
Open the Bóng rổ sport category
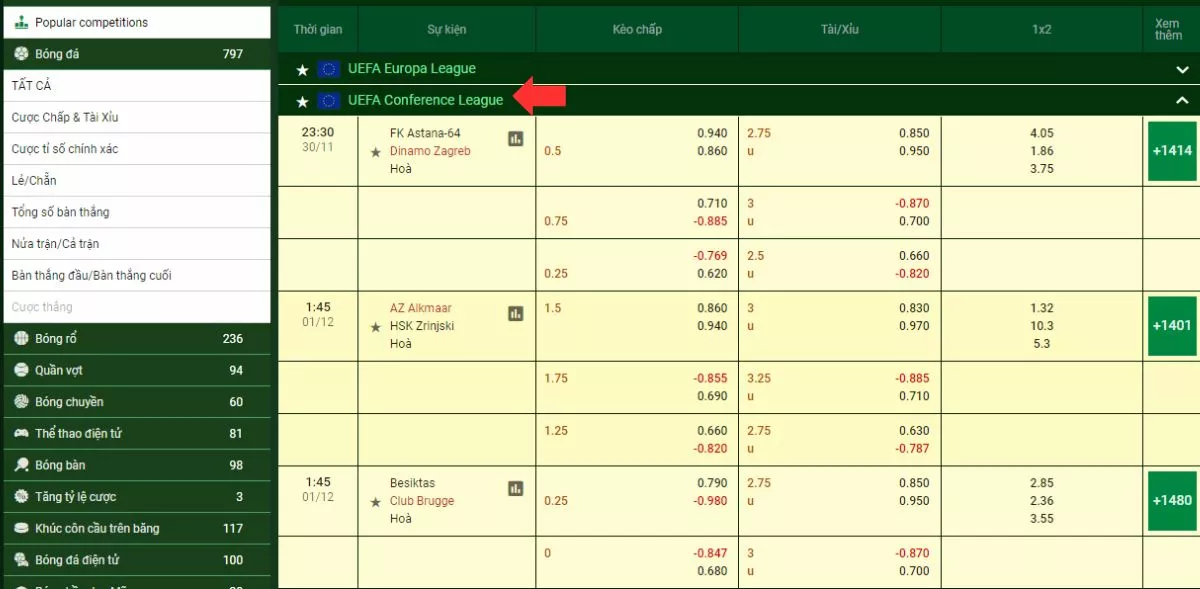click(135, 338)
